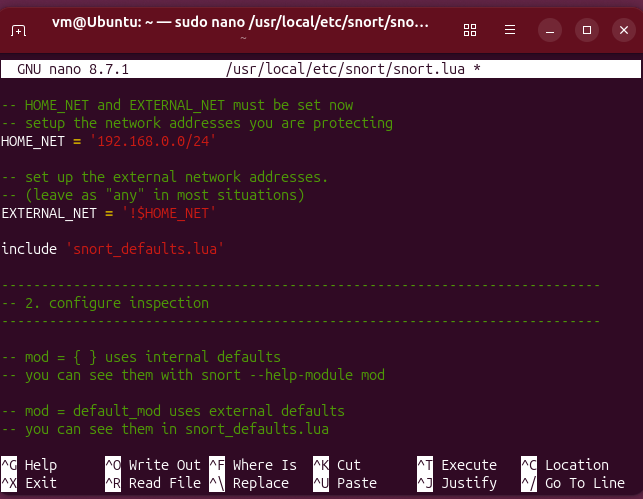Click the ^O Write Out shortcut
Viewport: 643px width, 499px height.
pyautogui.click(x=153, y=465)
